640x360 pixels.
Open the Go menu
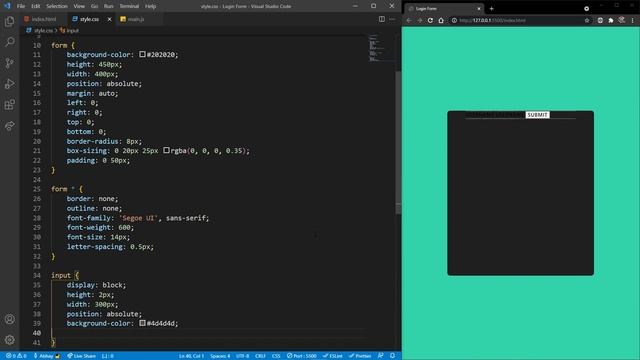(94, 6)
